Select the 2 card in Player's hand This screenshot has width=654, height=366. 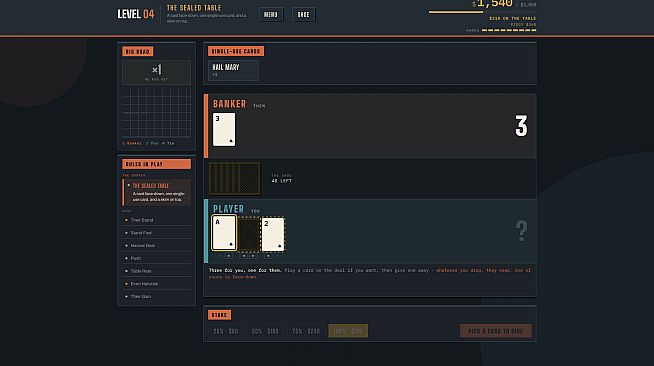coord(273,234)
